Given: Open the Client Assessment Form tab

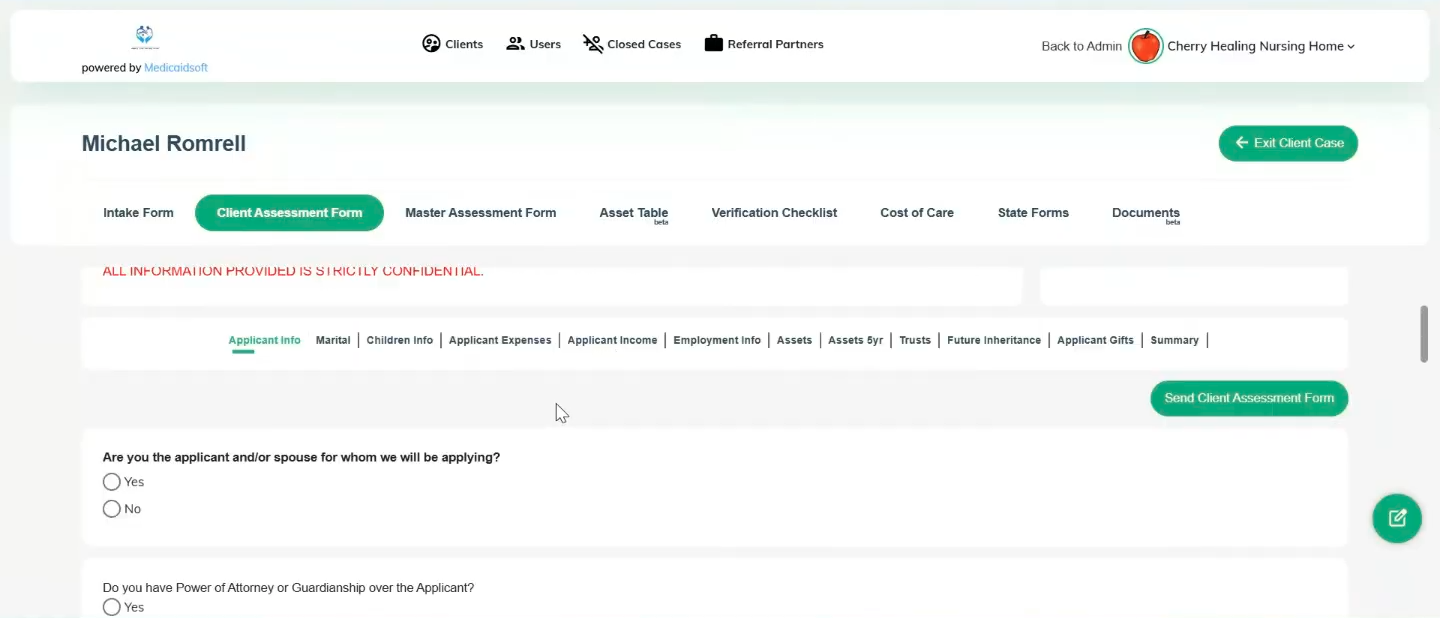Looking at the screenshot, I should click(x=289, y=213).
